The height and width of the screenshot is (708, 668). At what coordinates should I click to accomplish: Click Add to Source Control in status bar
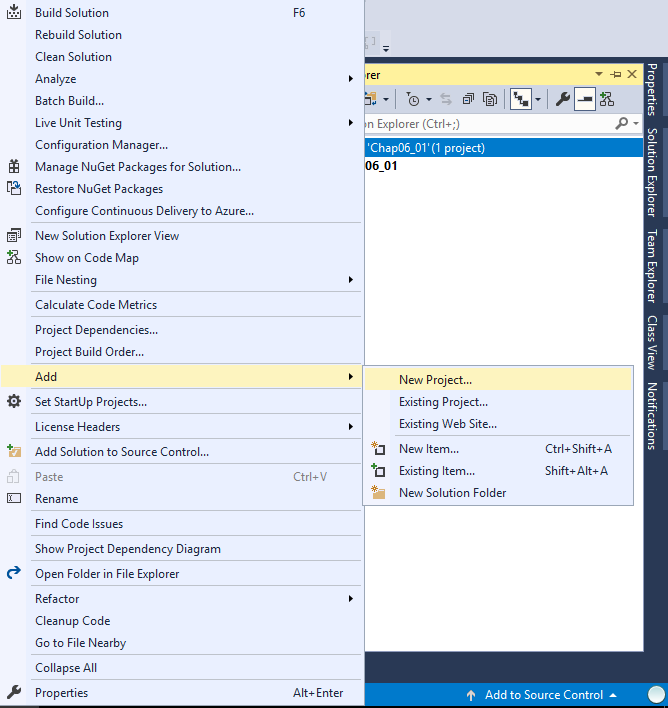[x=543, y=695]
